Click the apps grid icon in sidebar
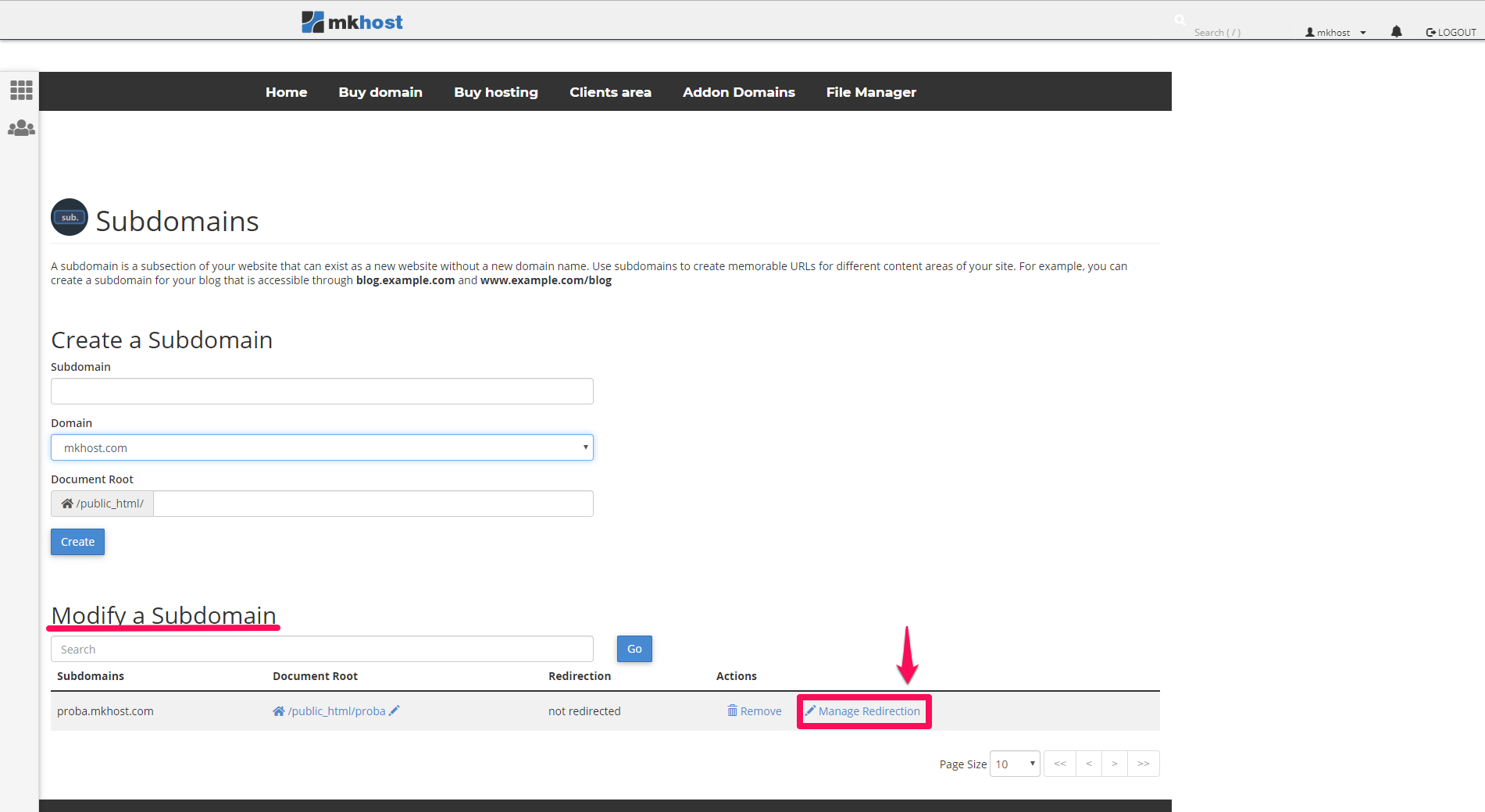 pos(21,90)
